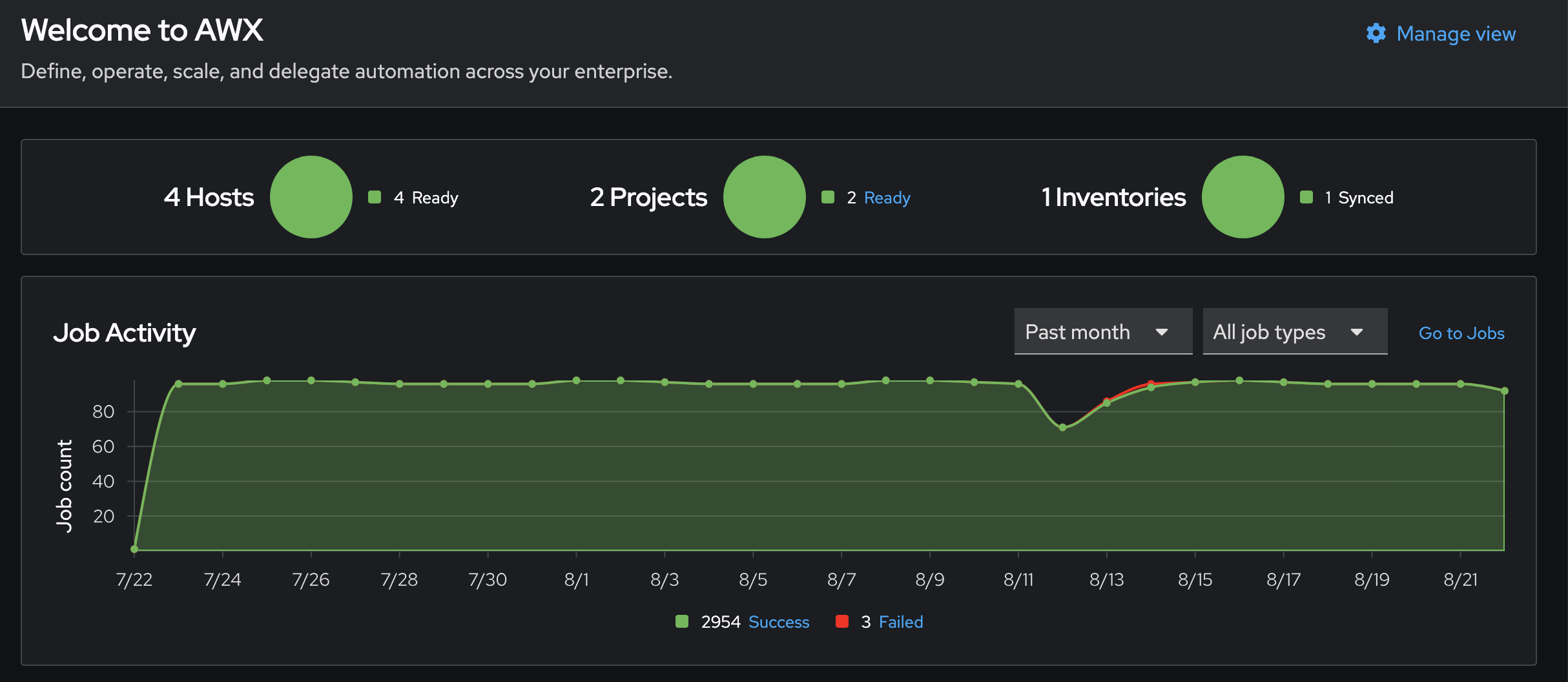The image size is (1568, 682).
Task: Click the 2954 success count
Action: pos(721,622)
